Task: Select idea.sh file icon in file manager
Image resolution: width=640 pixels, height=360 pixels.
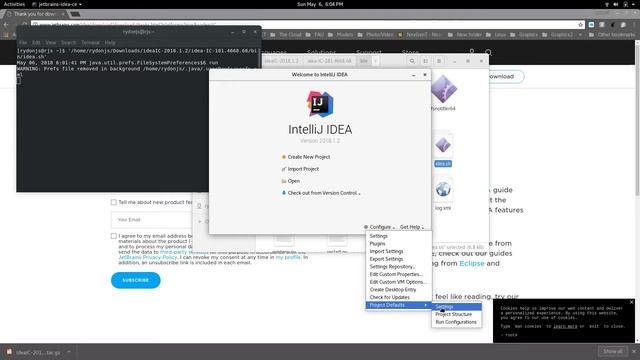Action: 443,146
